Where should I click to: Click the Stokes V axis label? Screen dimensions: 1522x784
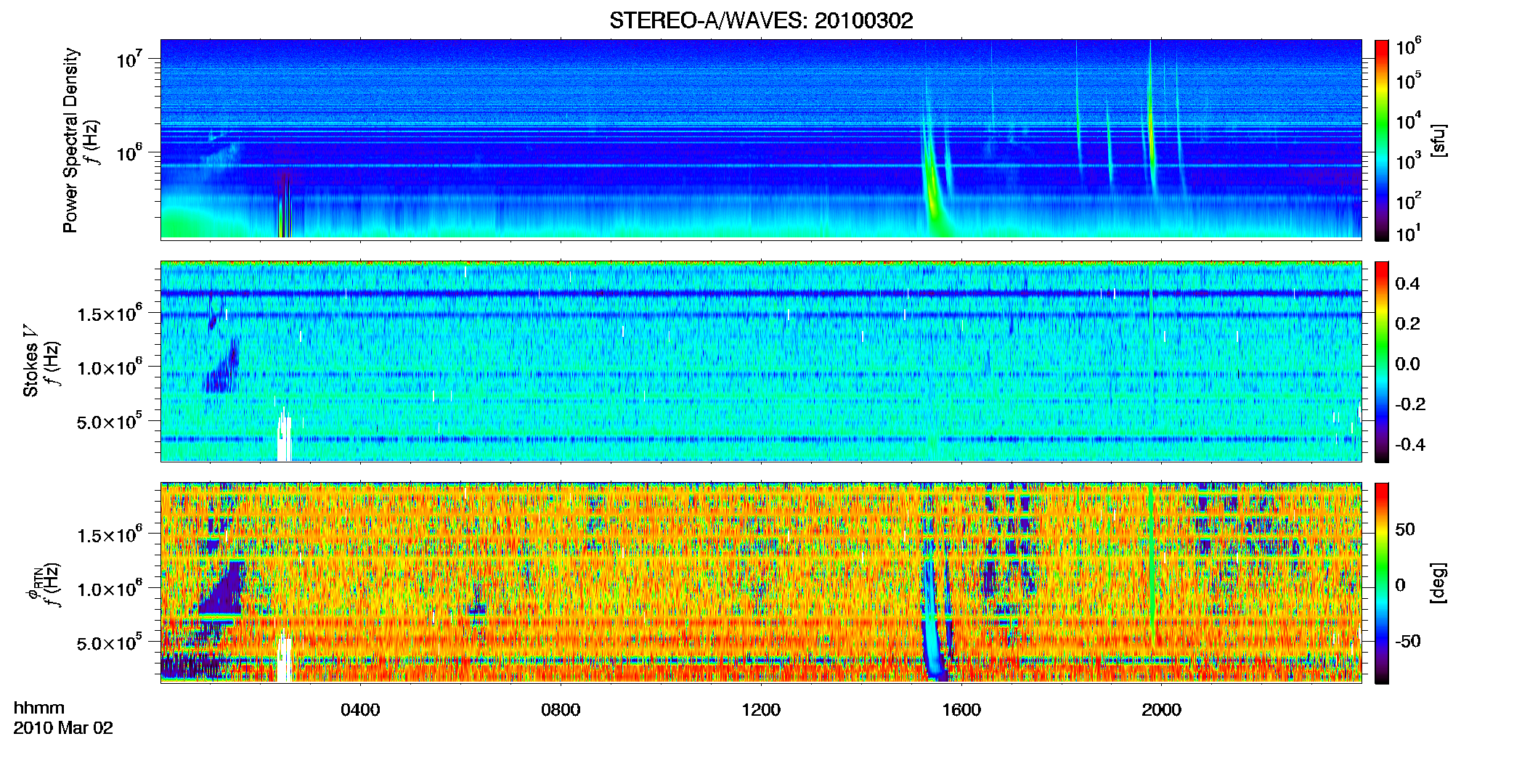pos(30,361)
